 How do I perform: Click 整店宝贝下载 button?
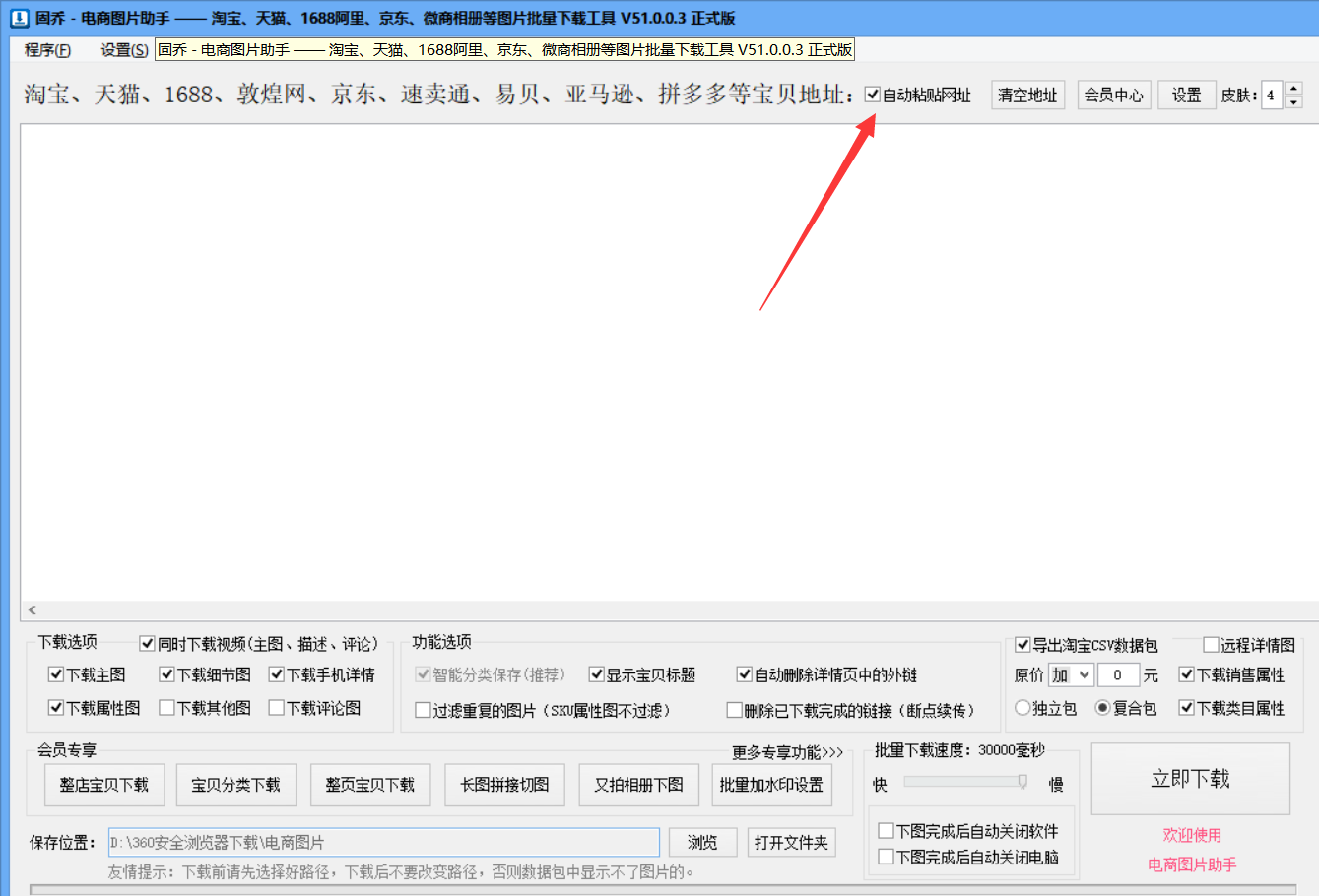click(103, 785)
